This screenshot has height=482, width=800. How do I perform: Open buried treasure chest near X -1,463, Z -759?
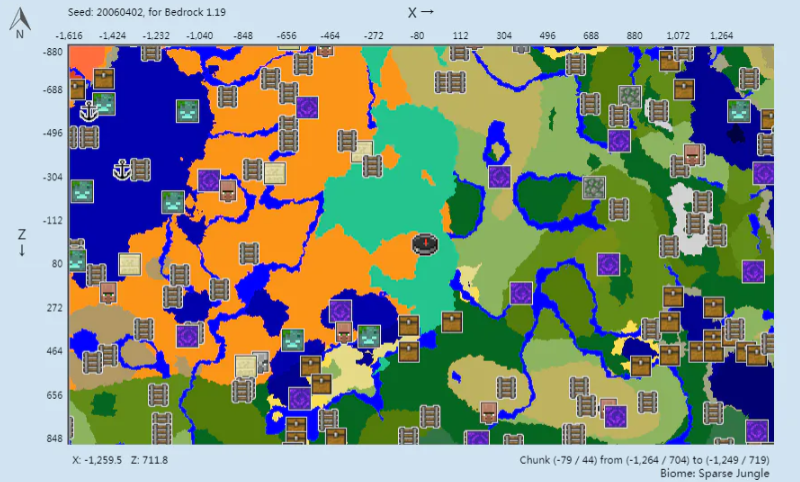(104, 79)
